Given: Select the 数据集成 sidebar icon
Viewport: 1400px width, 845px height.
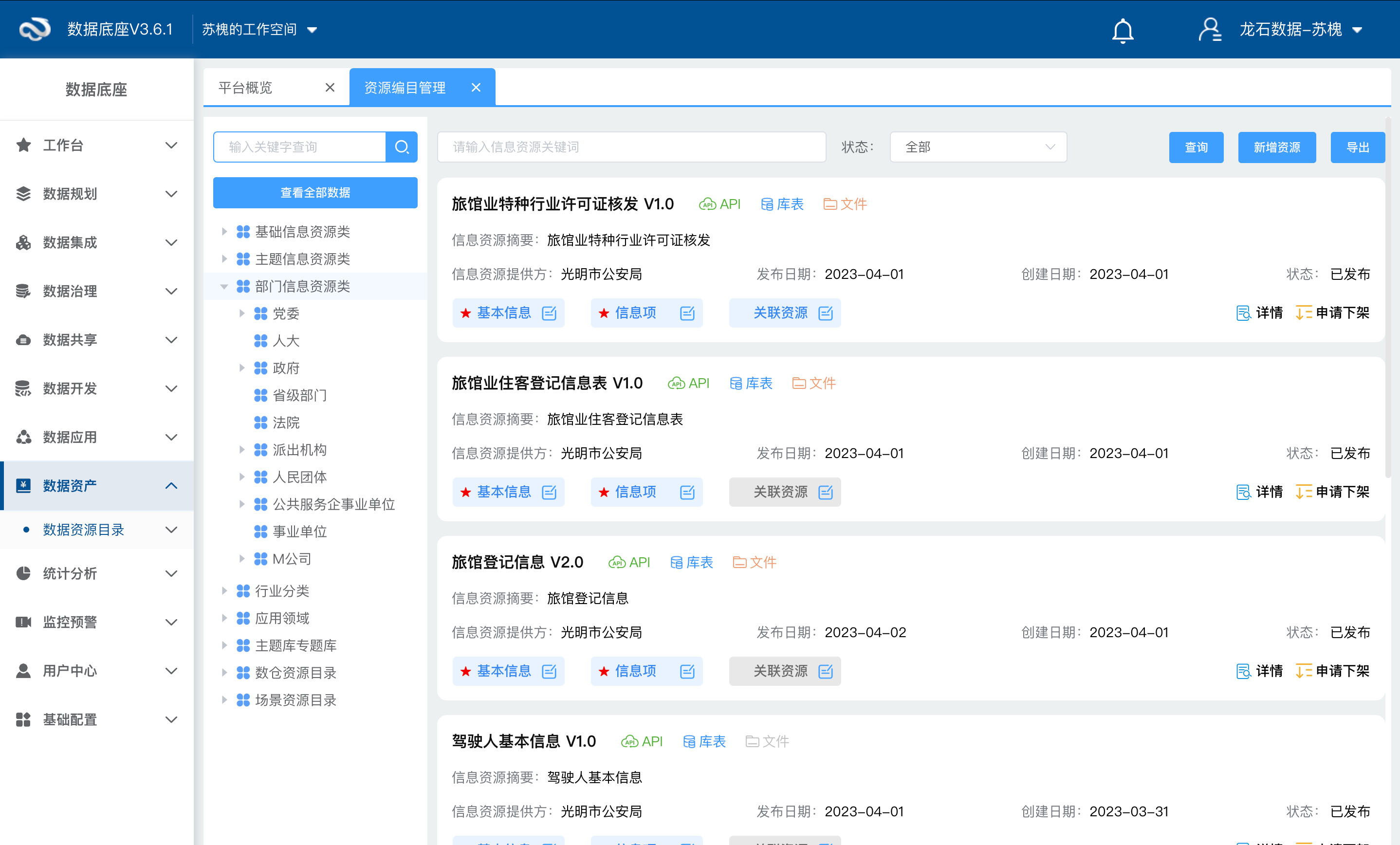Looking at the screenshot, I should point(23,242).
